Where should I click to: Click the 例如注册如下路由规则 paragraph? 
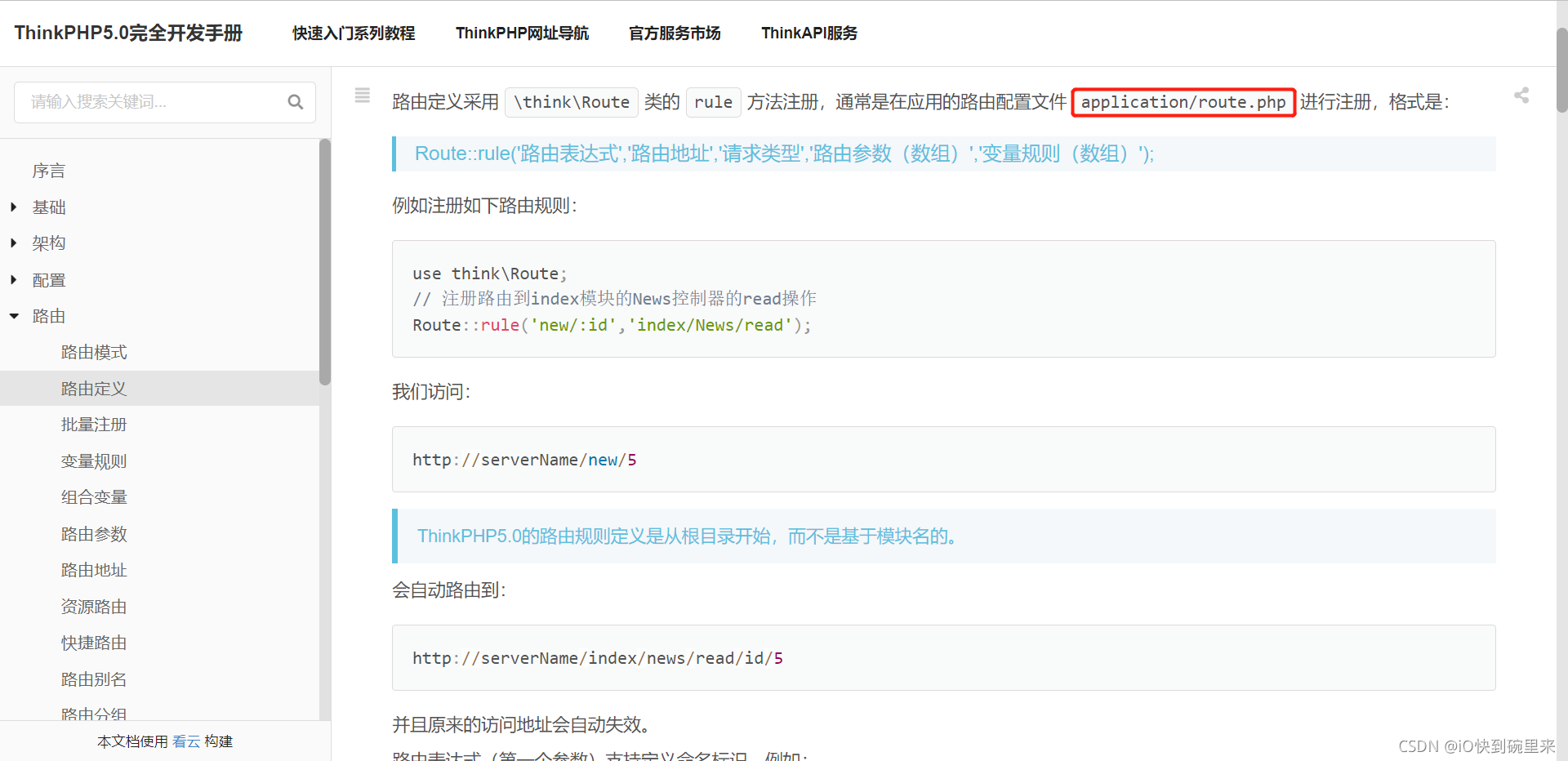485,206
